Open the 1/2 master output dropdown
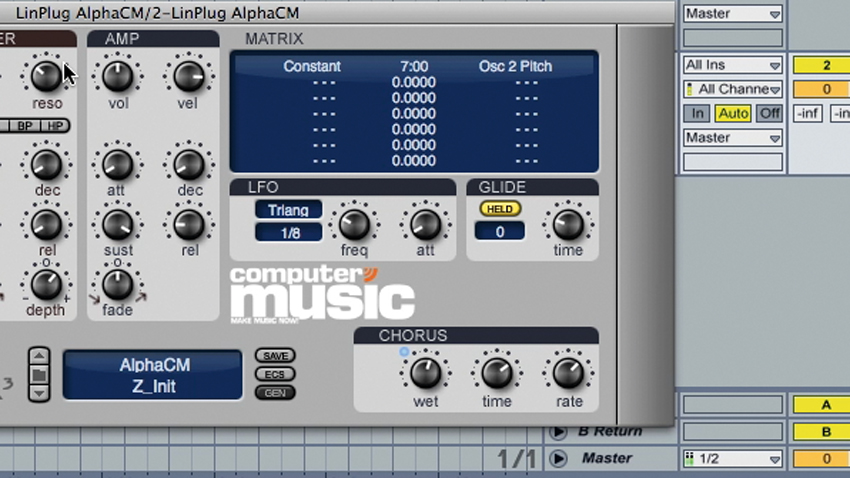850x478 pixels. [x=733, y=459]
